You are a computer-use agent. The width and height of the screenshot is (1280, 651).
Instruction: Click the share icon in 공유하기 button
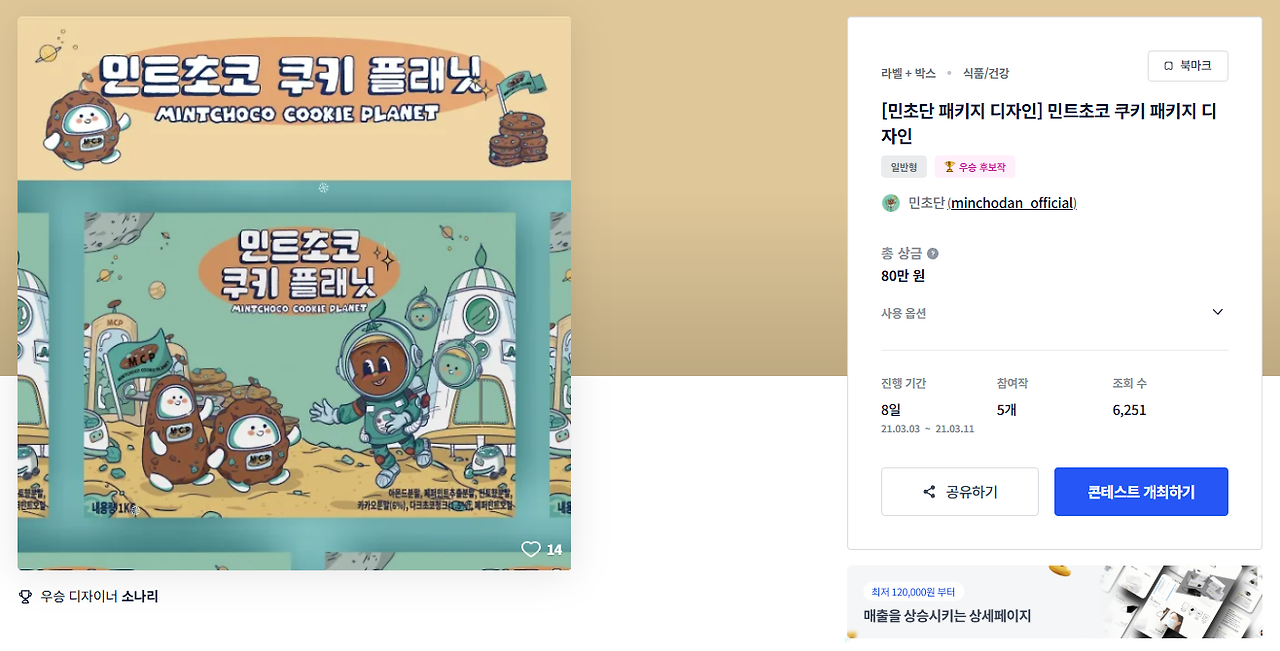pyautogui.click(x=929, y=492)
